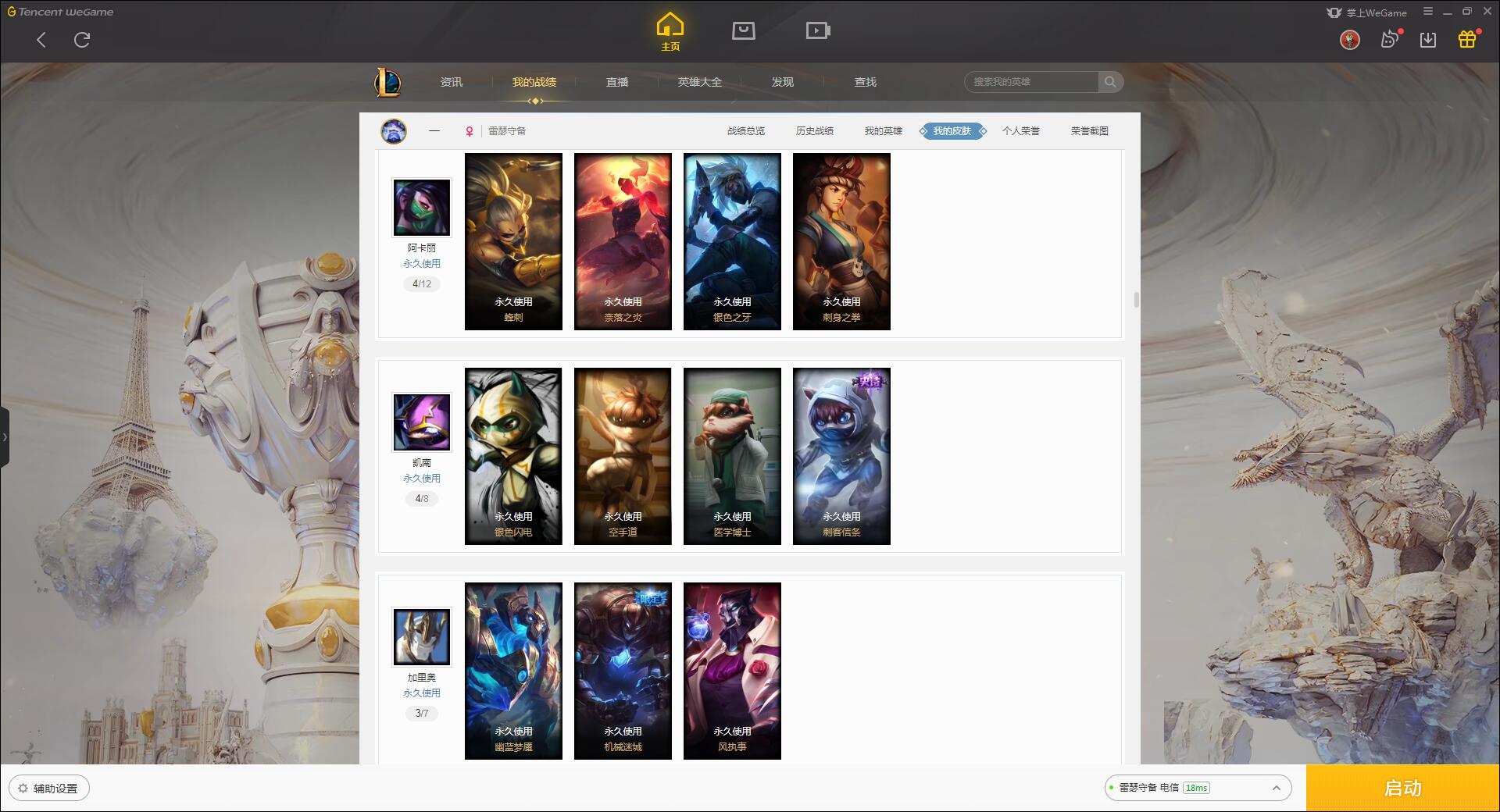Image resolution: width=1500 pixels, height=812 pixels.
Task: Open the 刺身之拳 skin card
Action: [x=841, y=241]
